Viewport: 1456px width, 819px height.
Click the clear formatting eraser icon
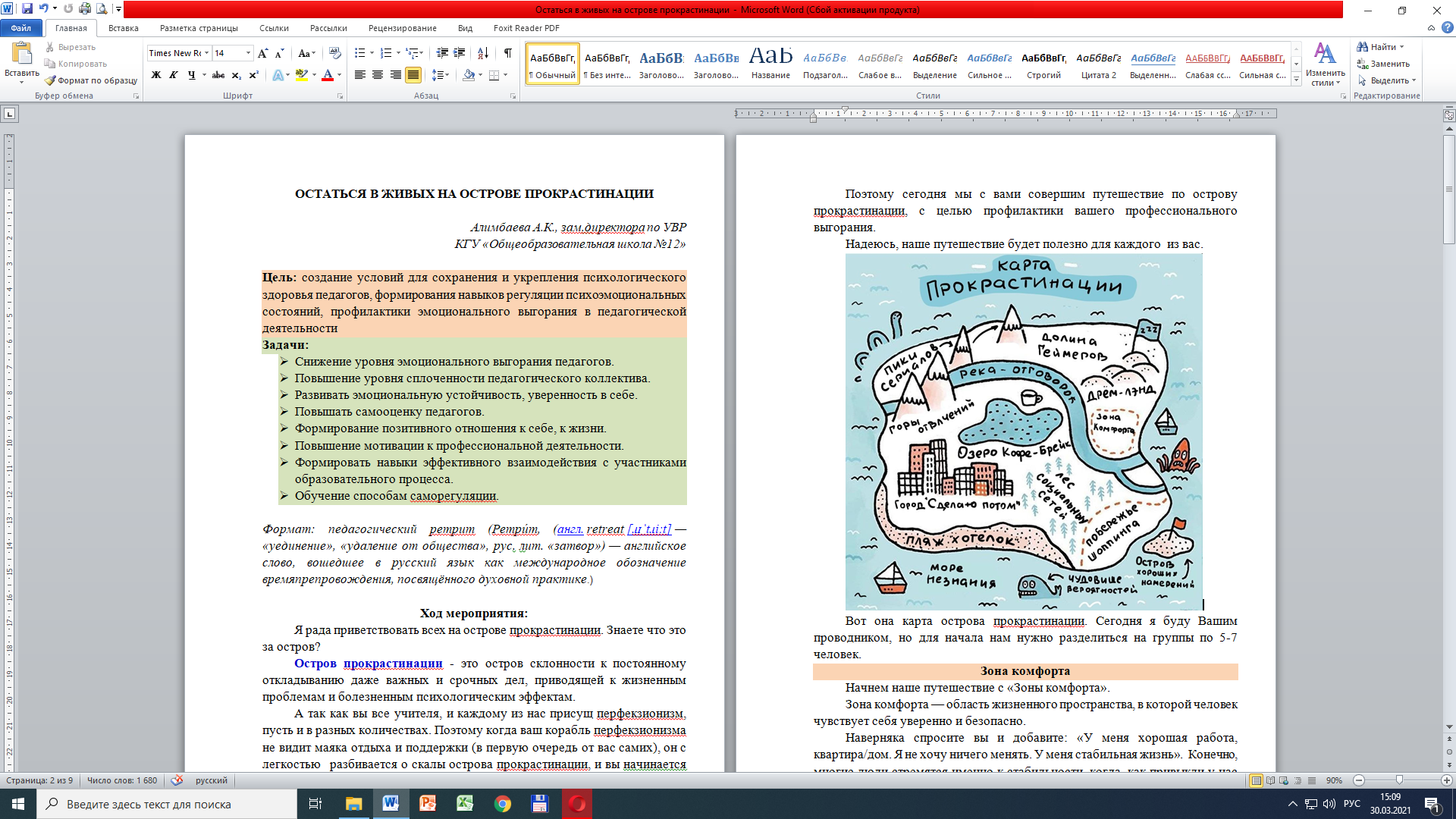[x=335, y=53]
